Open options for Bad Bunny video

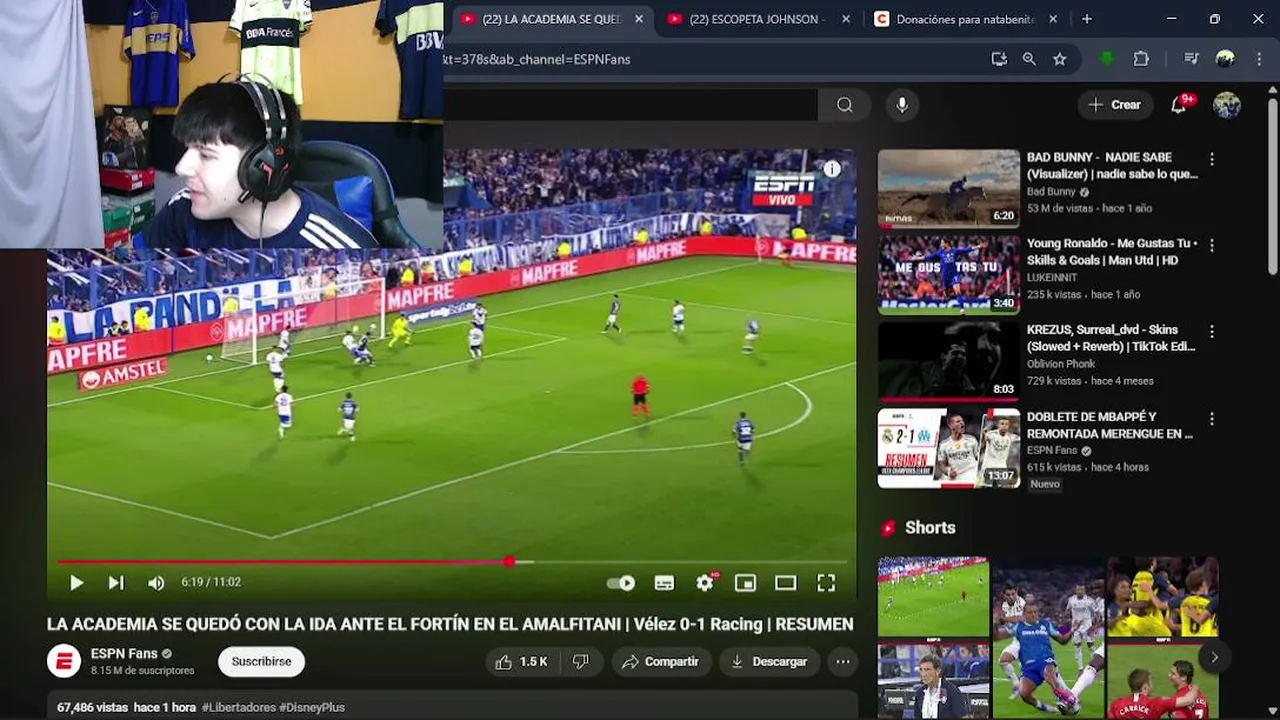tap(1212, 159)
